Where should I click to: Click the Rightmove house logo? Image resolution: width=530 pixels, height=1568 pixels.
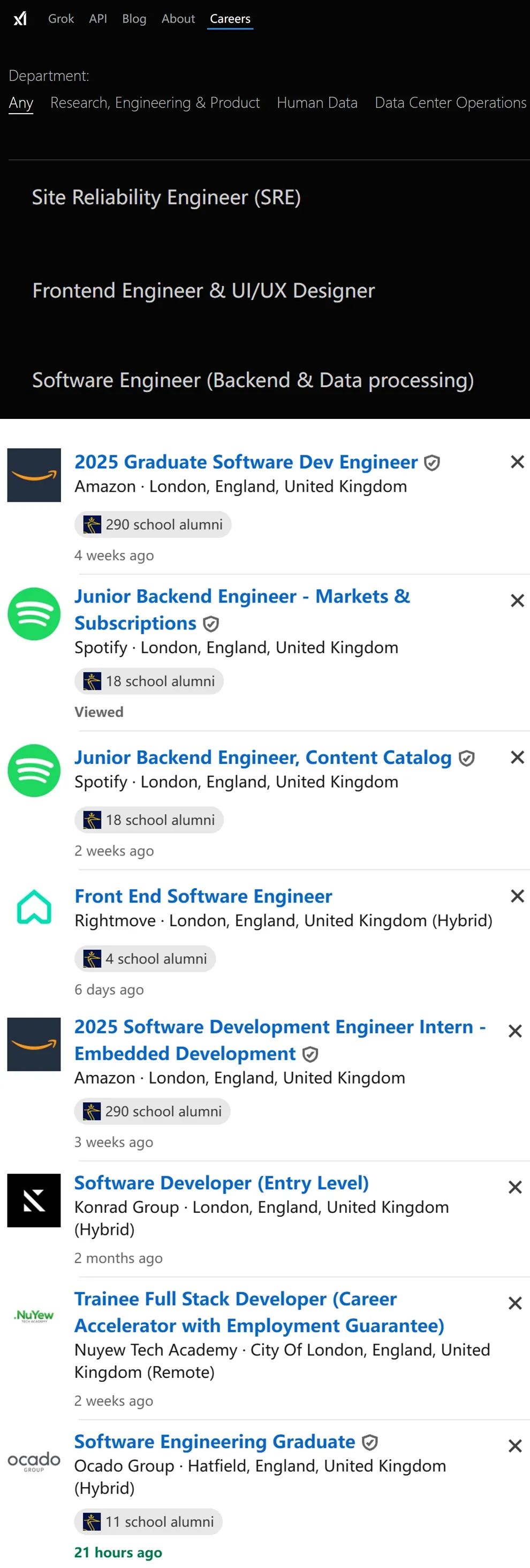pyautogui.click(x=34, y=907)
